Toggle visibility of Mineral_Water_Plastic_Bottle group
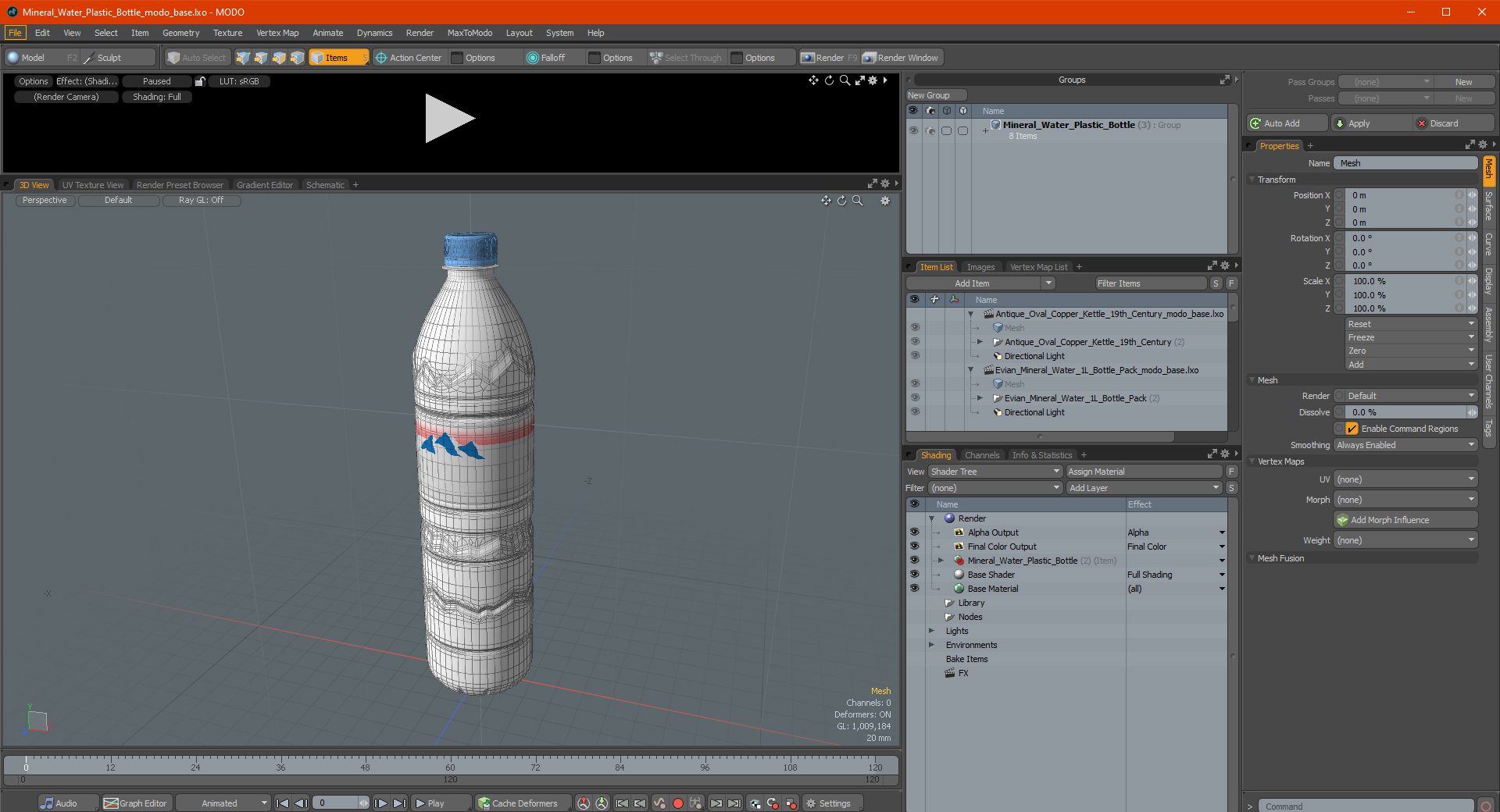 pyautogui.click(x=913, y=130)
